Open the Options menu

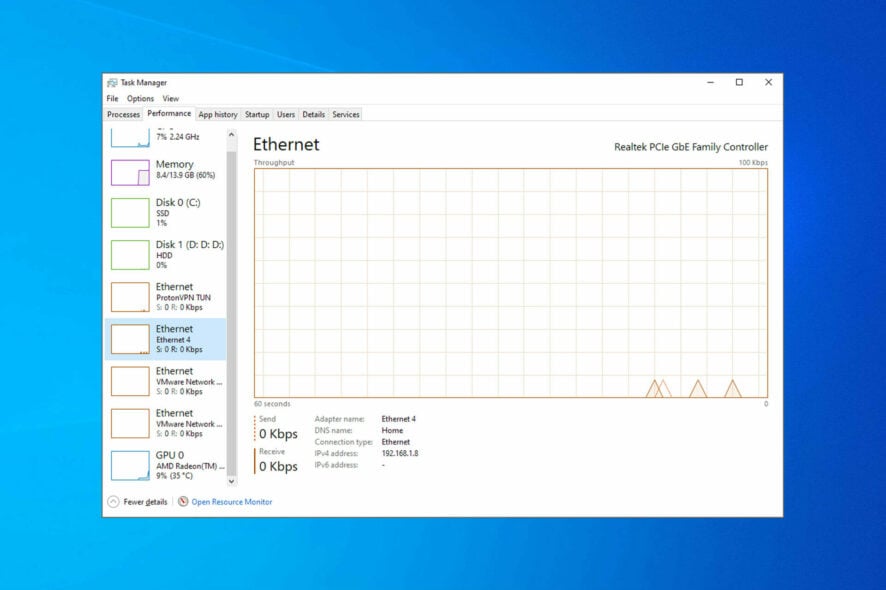(140, 98)
